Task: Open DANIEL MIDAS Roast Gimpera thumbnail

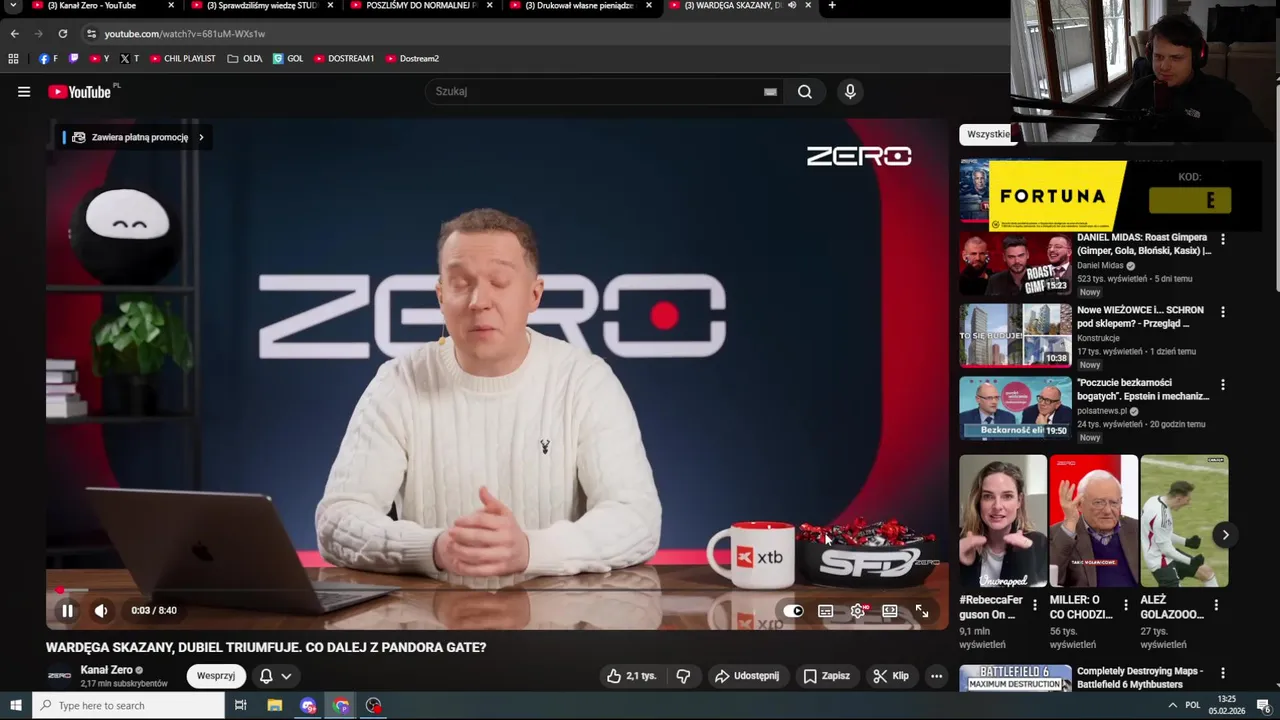Action: [1015, 265]
